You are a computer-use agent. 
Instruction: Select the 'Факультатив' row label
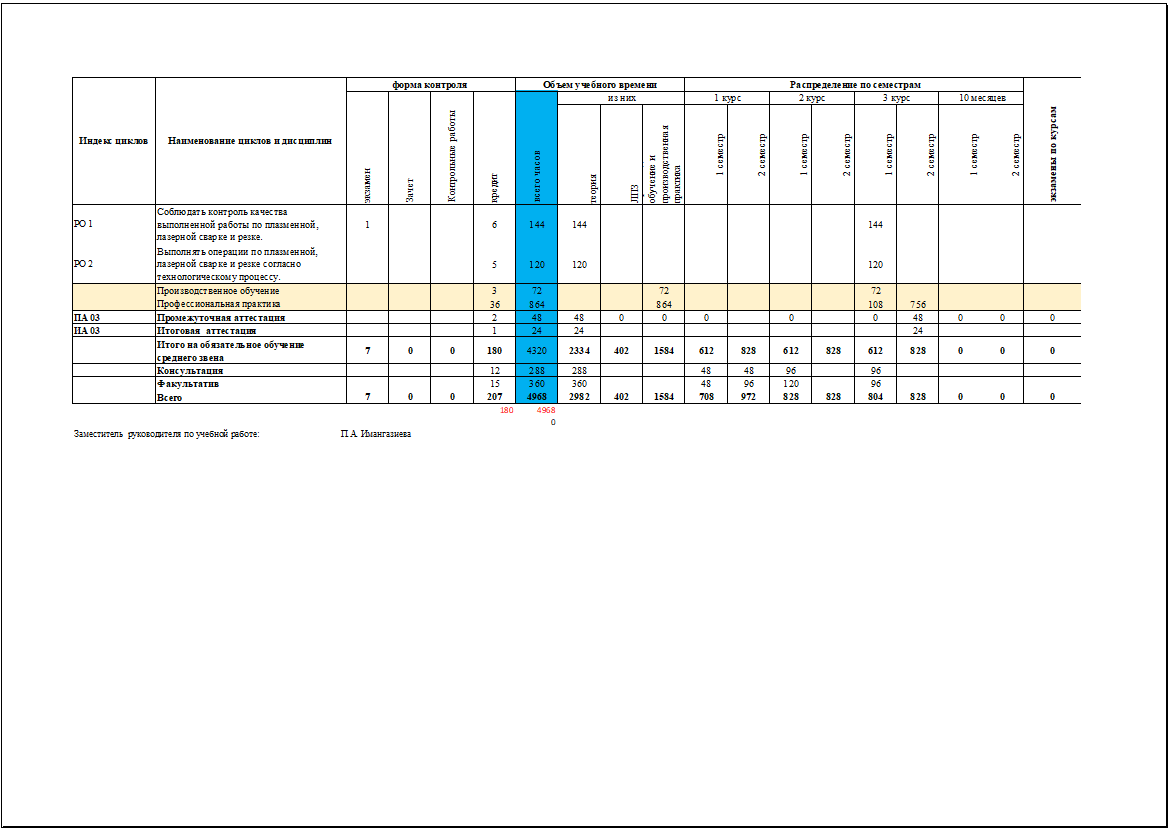click(x=188, y=383)
